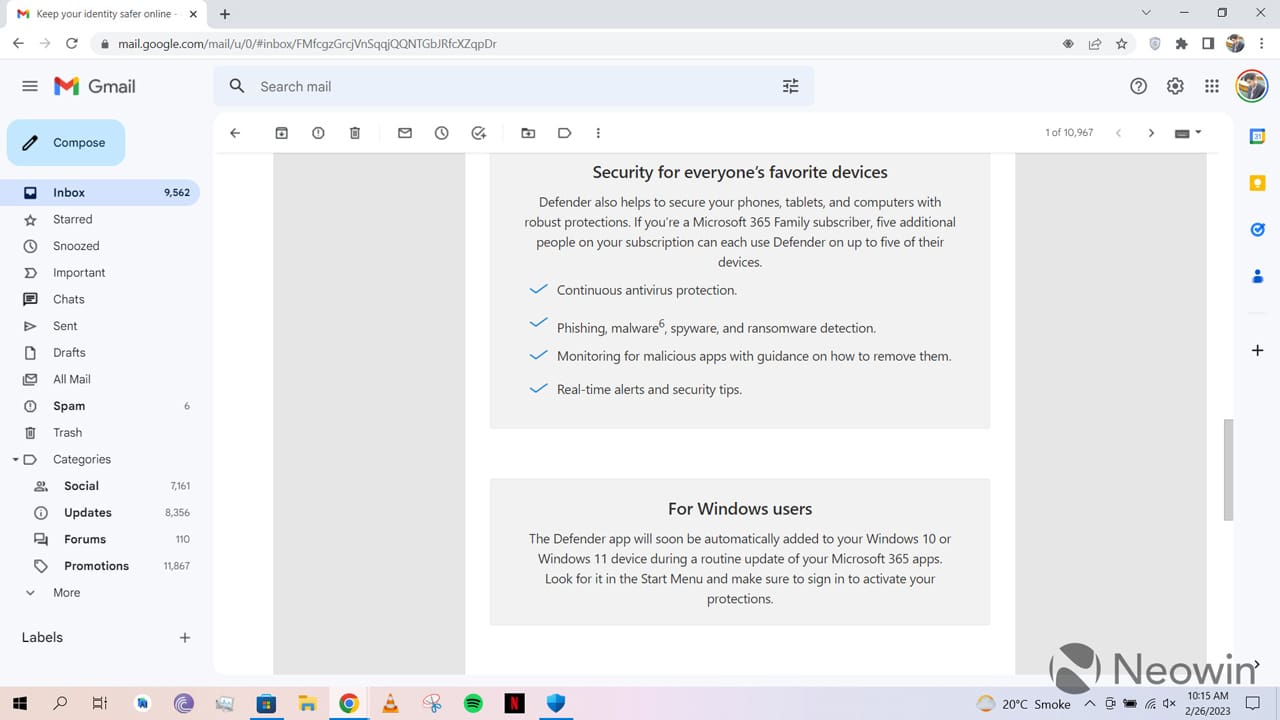Open the Move to folder icon
1280x720 pixels.
(528, 133)
